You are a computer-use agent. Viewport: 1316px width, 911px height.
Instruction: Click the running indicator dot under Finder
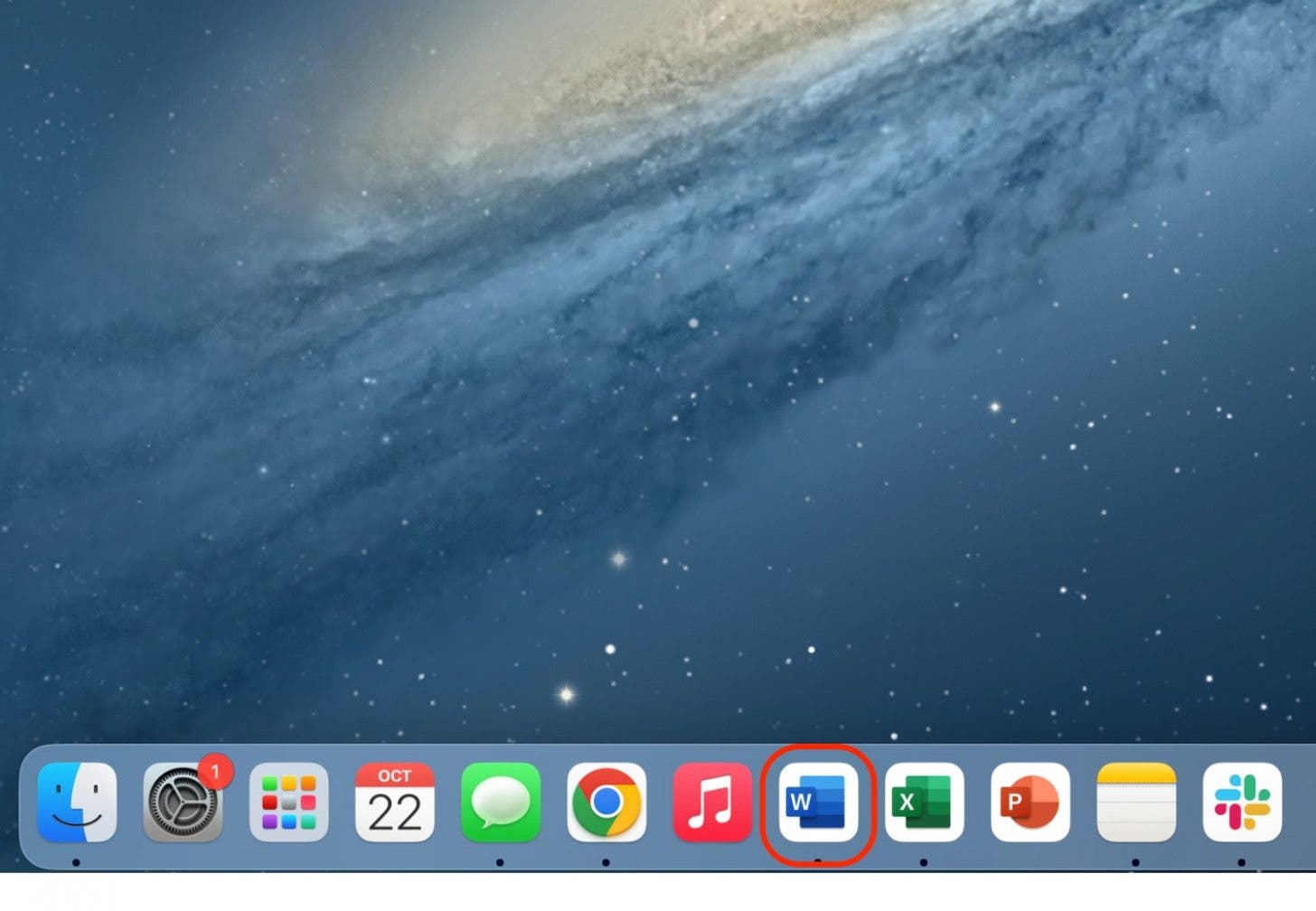pos(77,862)
